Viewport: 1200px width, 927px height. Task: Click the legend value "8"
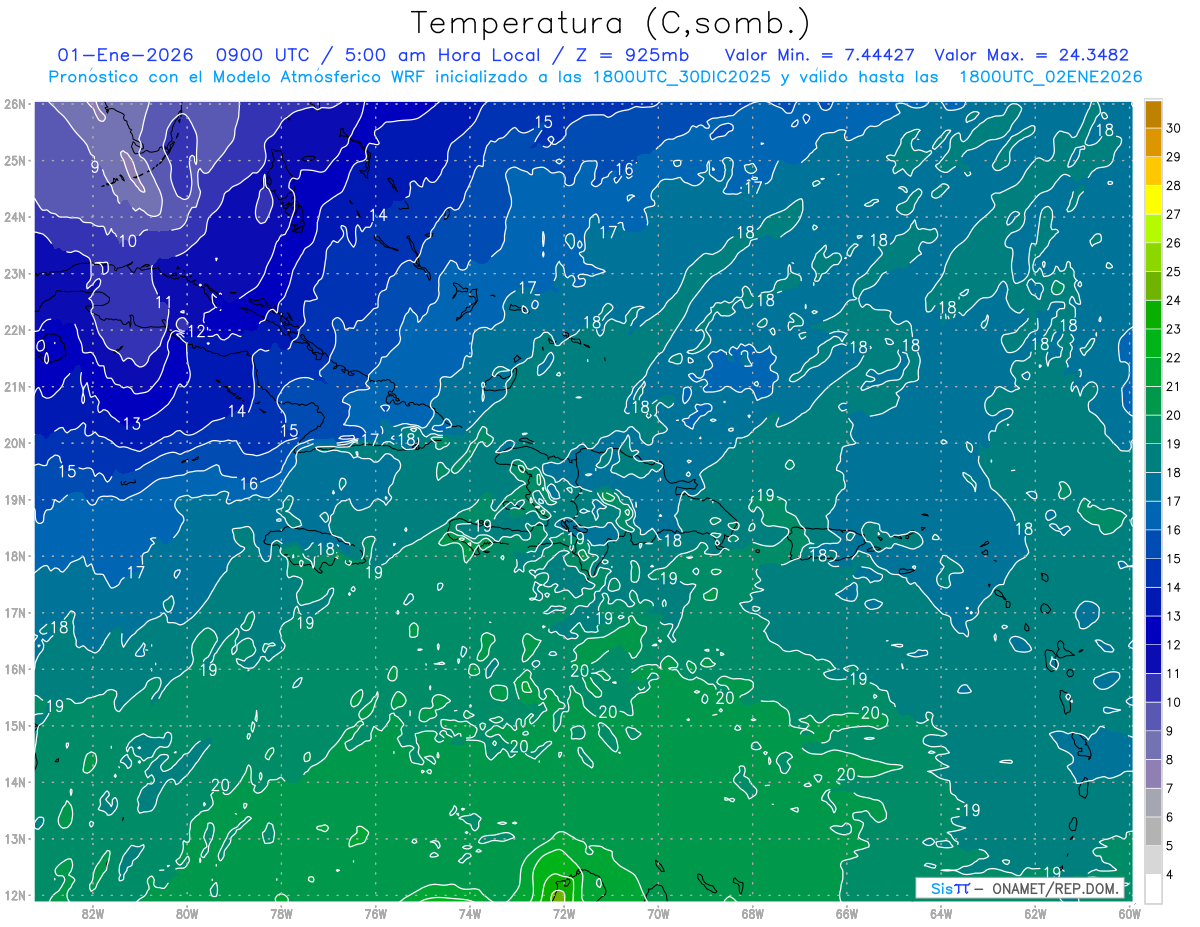(1170, 760)
